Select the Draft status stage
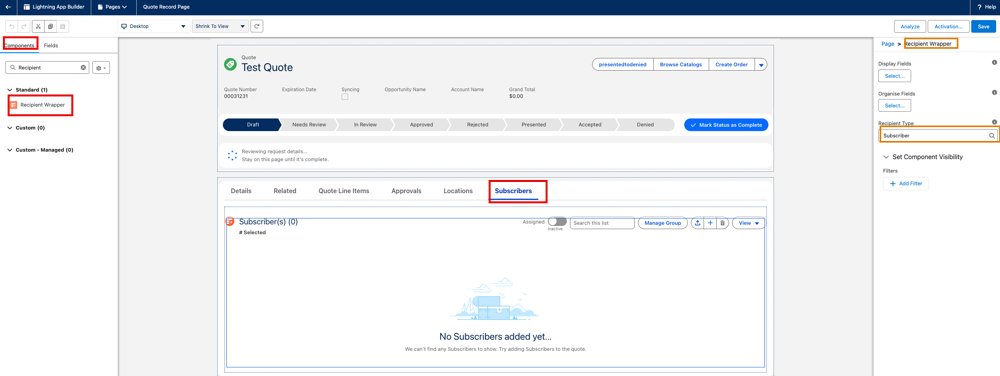This screenshot has height=376, width=1000. click(252, 125)
